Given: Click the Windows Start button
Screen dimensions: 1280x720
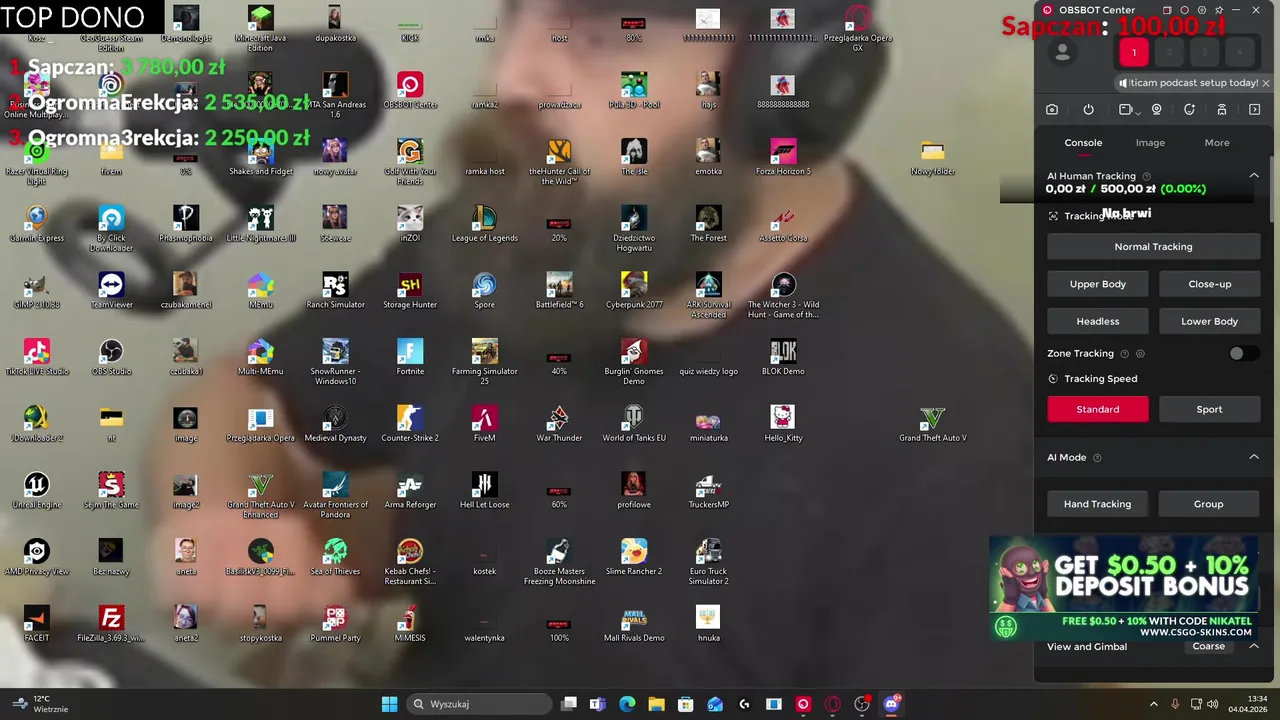Looking at the screenshot, I should pyautogui.click(x=389, y=704).
